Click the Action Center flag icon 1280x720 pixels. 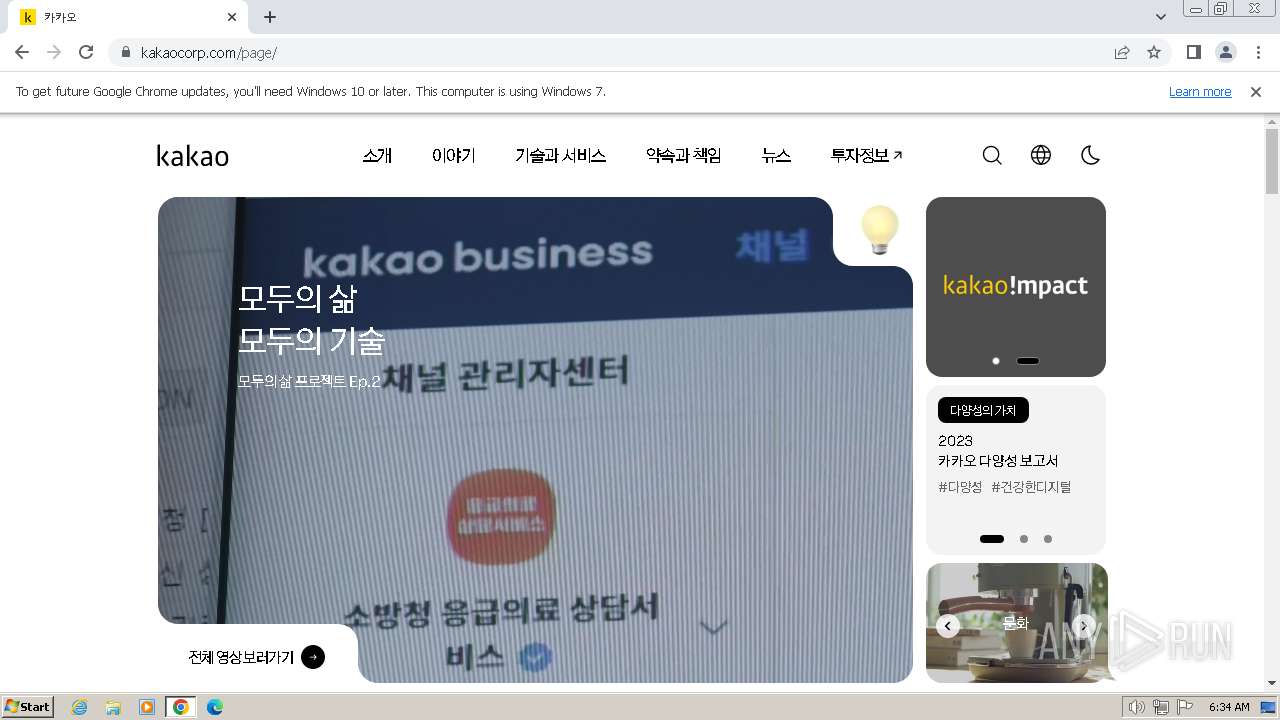(x=1185, y=707)
